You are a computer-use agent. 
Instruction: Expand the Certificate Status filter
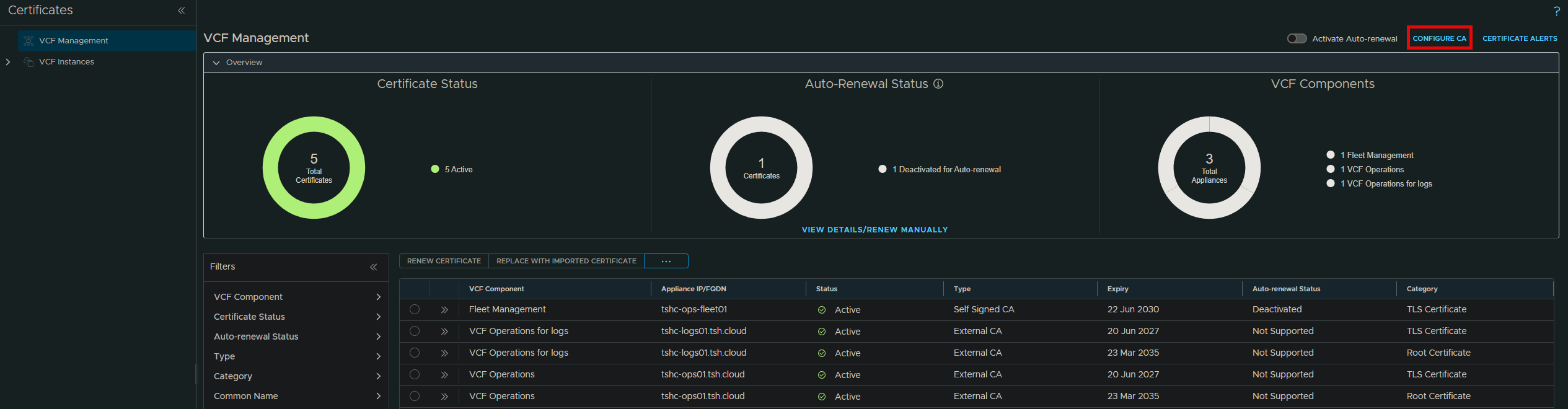[378, 317]
